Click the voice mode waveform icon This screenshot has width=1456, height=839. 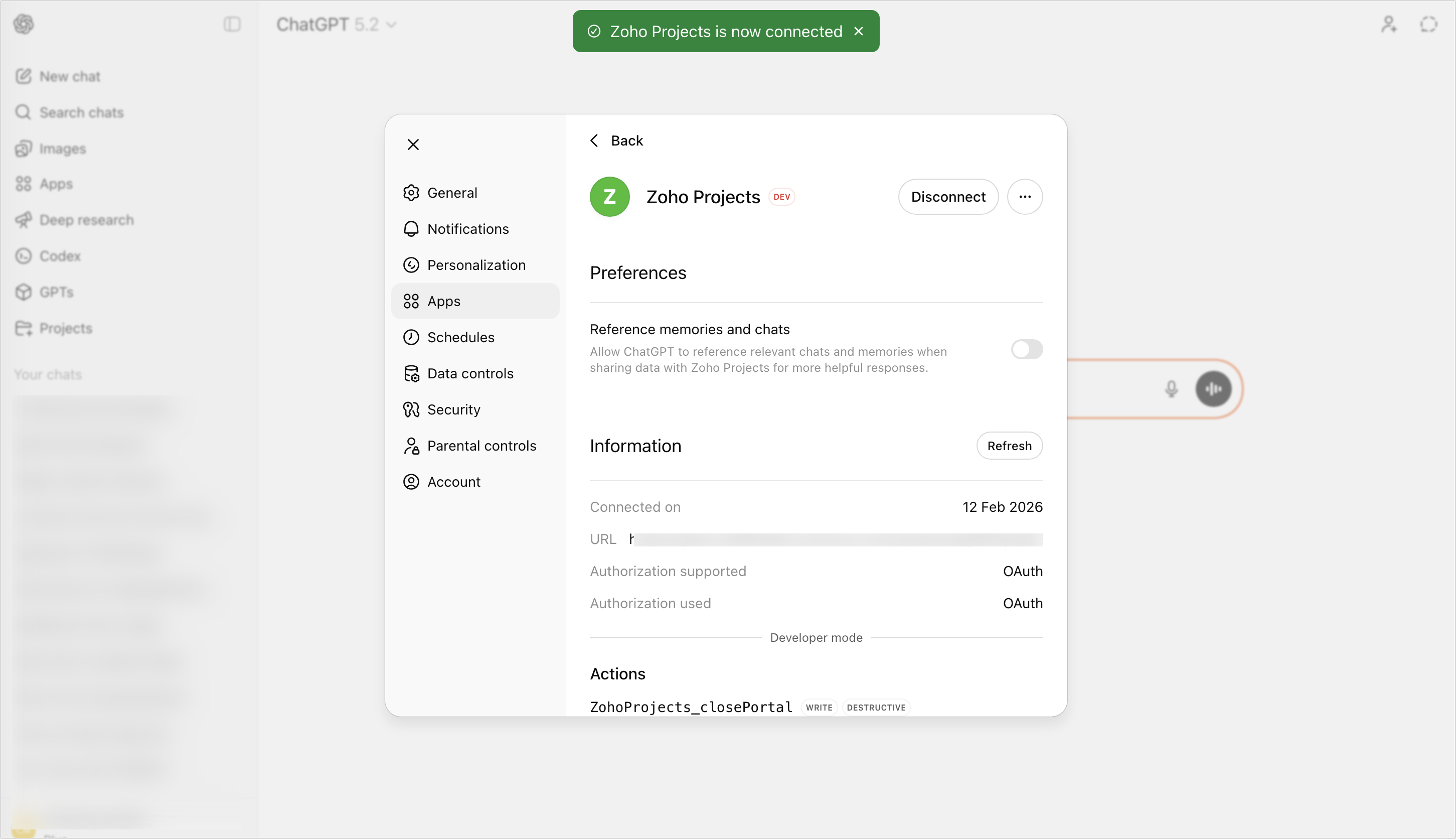coord(1213,389)
